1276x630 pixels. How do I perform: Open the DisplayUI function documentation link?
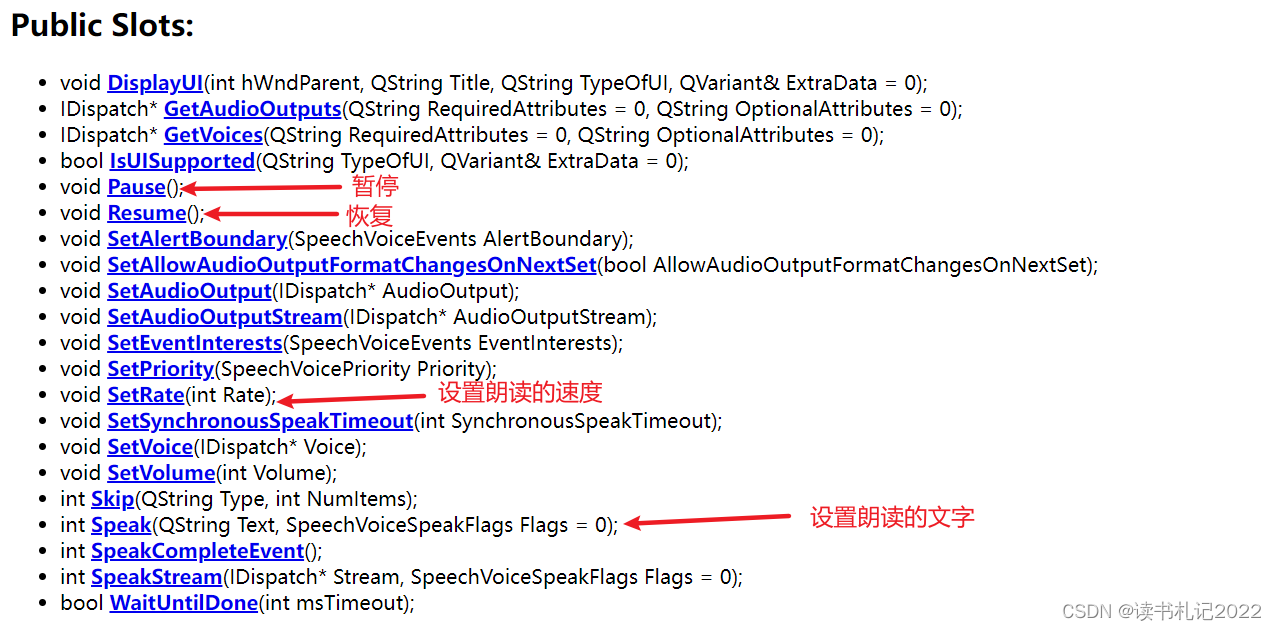pos(154,82)
